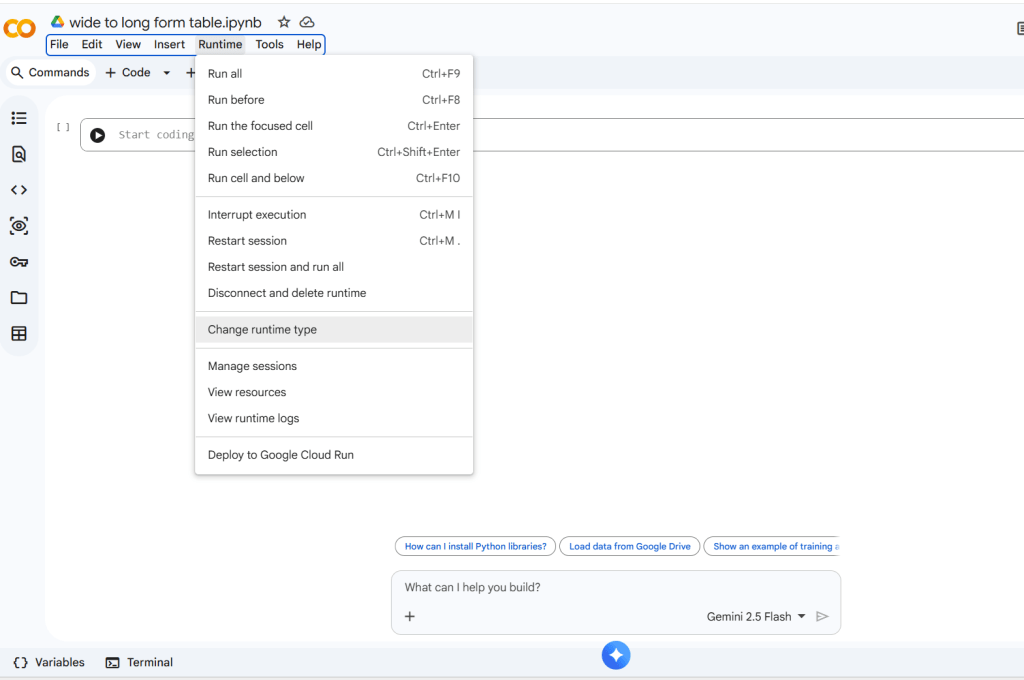
Task: Select Change runtime type menu entry
Action: point(262,330)
